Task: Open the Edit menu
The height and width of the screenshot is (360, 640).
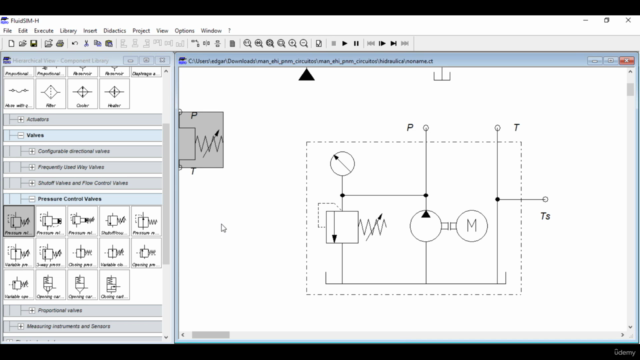Action: pyautogui.click(x=23, y=31)
